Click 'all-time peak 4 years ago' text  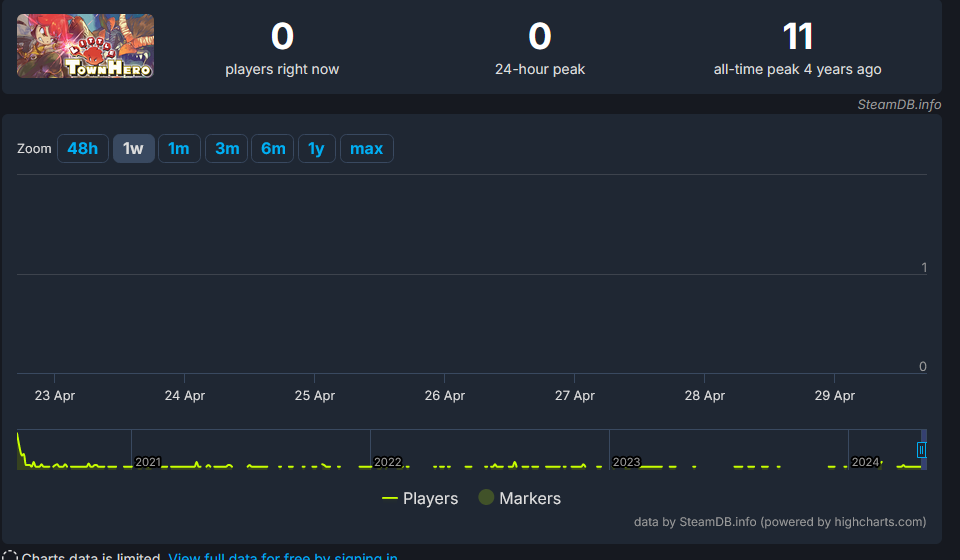click(797, 69)
